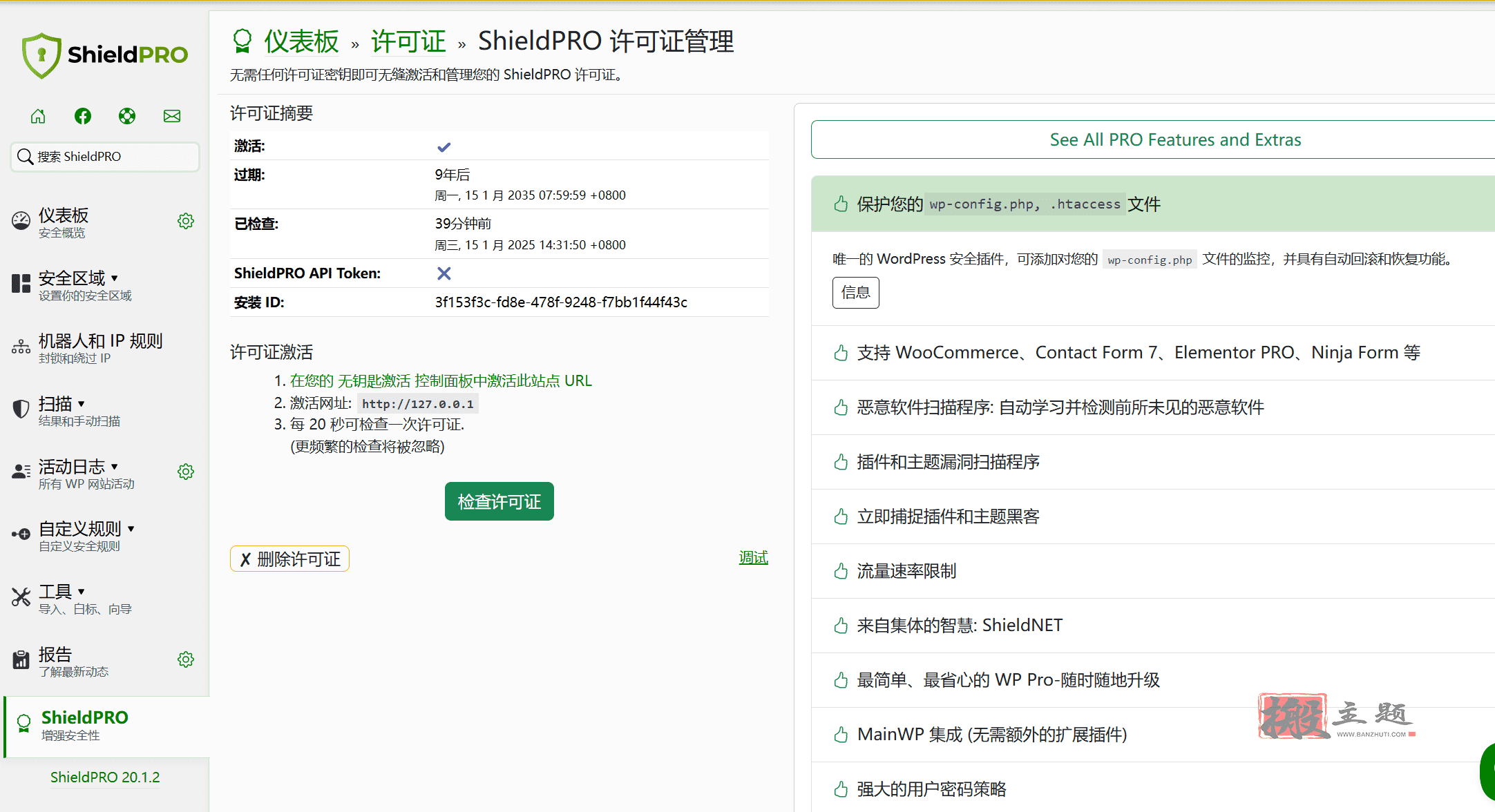Screen dimensions: 1495x812
Task: Click thumbs-up icon beside 流量速率限制
Action: 841,571
